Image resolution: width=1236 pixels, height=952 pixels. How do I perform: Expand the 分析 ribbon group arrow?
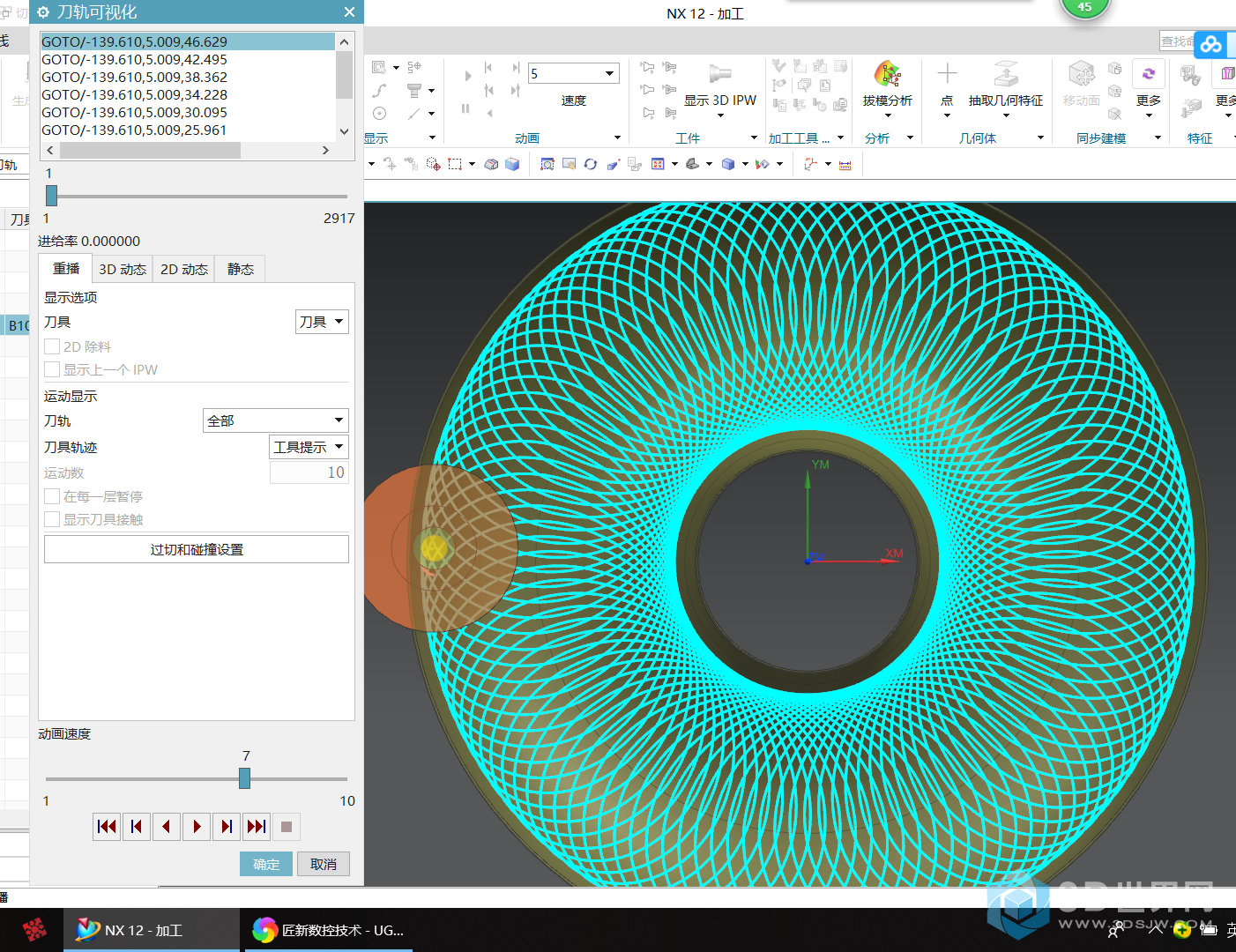[910, 138]
